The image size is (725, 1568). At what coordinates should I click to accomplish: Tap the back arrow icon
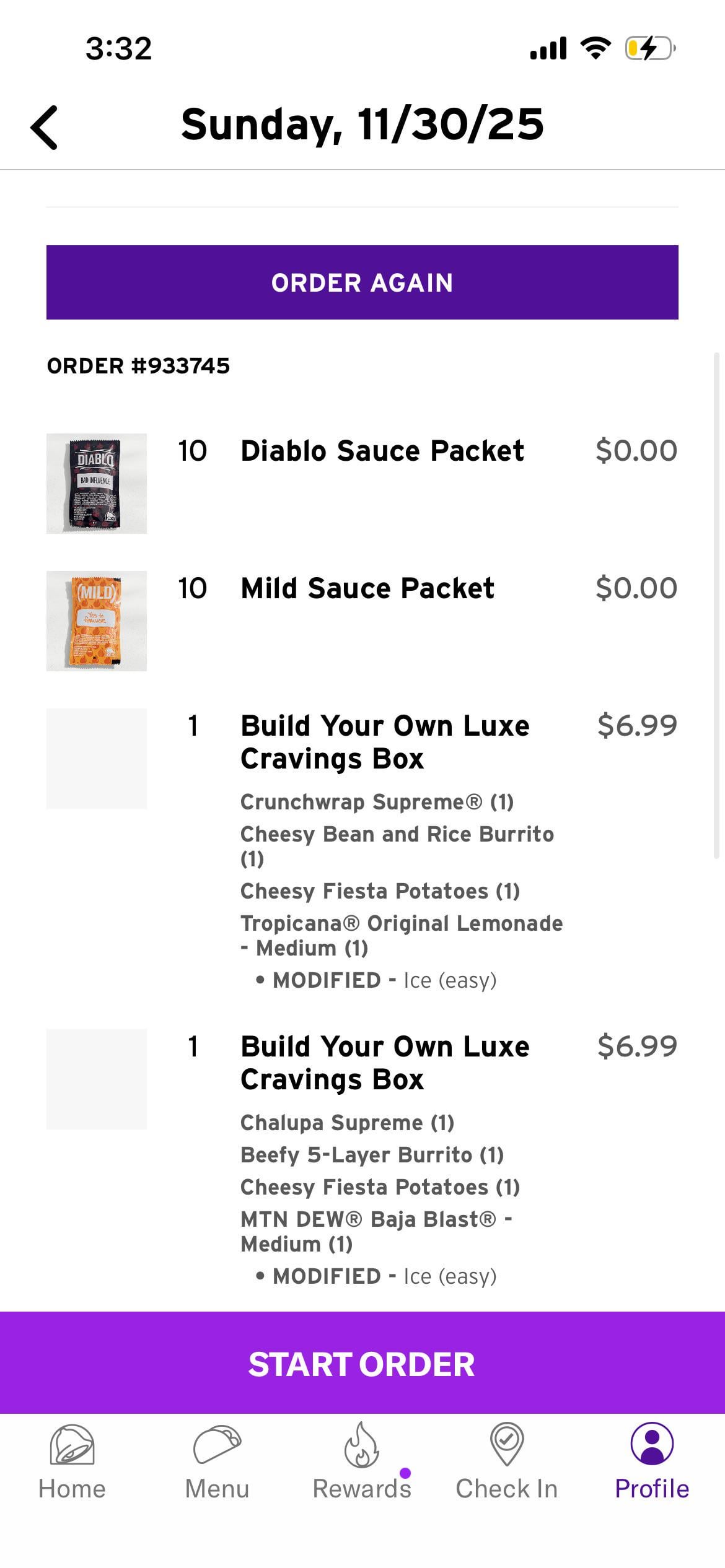pos(45,128)
